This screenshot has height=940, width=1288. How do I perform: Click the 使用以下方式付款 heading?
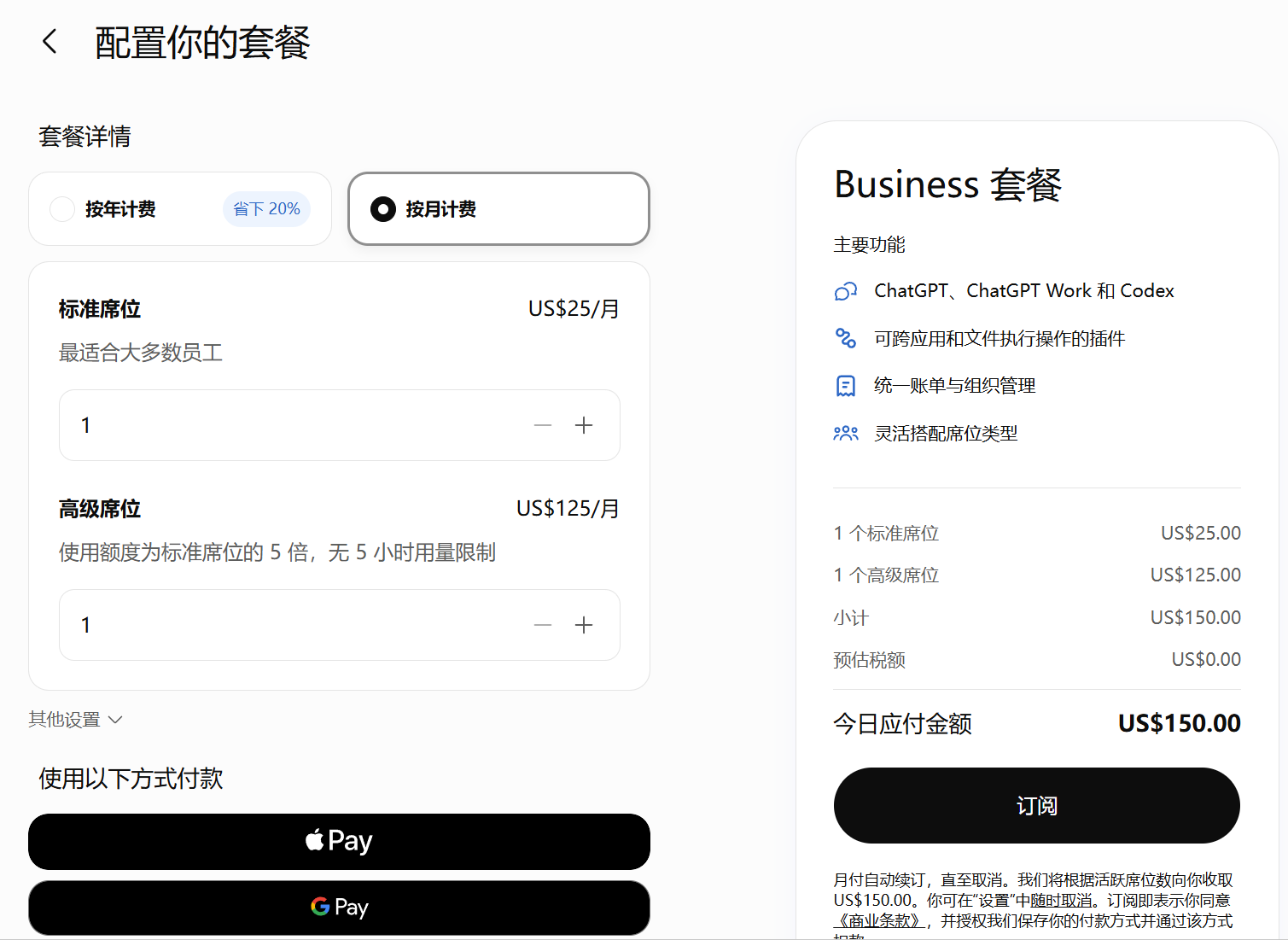click(x=131, y=779)
